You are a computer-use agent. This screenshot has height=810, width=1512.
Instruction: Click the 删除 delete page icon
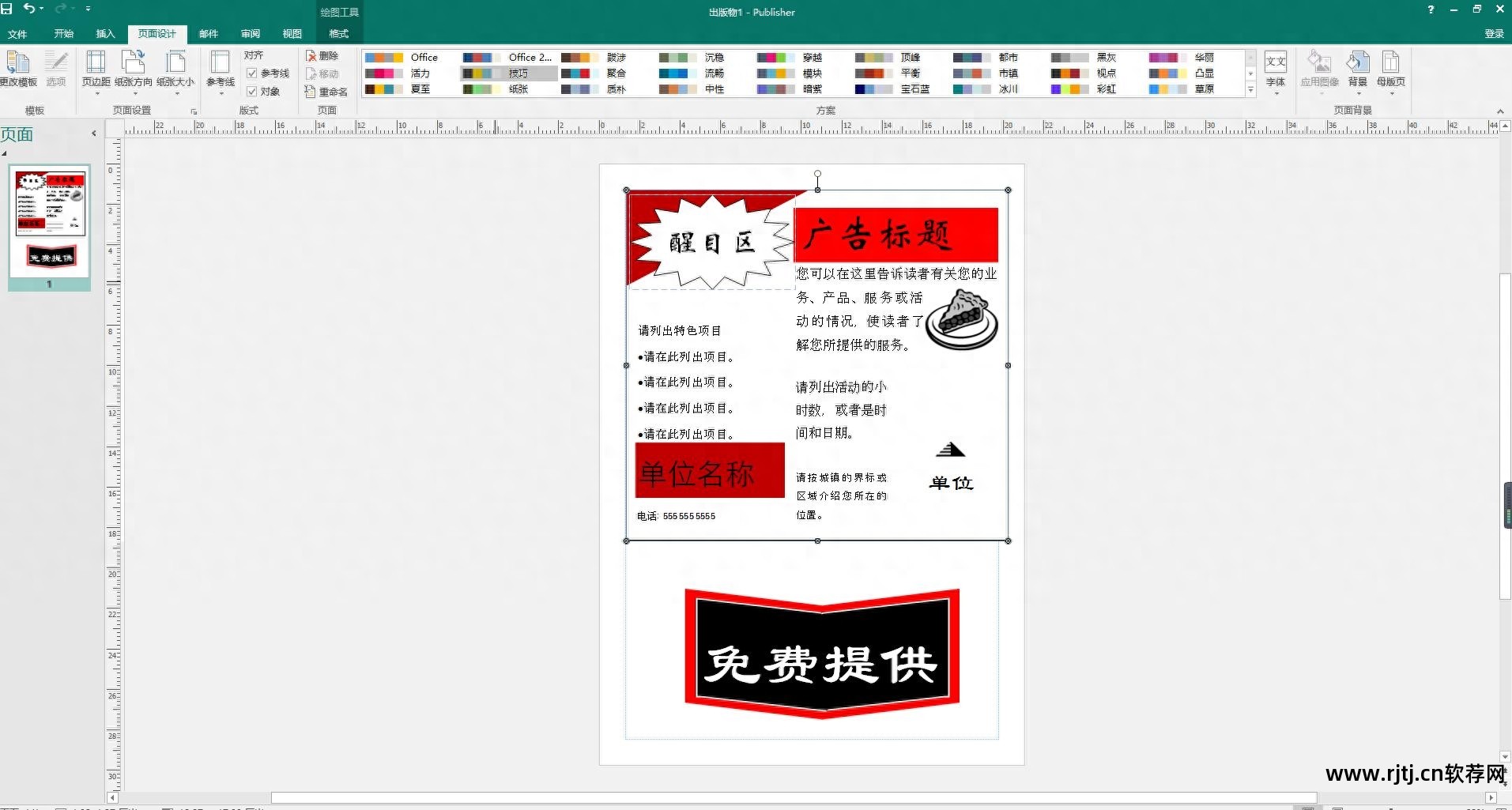[324, 55]
